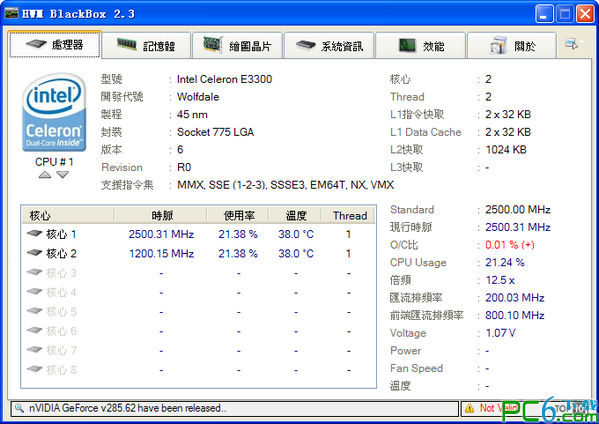Click the CPU # 1 label
Screen dimensions: 599x424
pos(54,162)
